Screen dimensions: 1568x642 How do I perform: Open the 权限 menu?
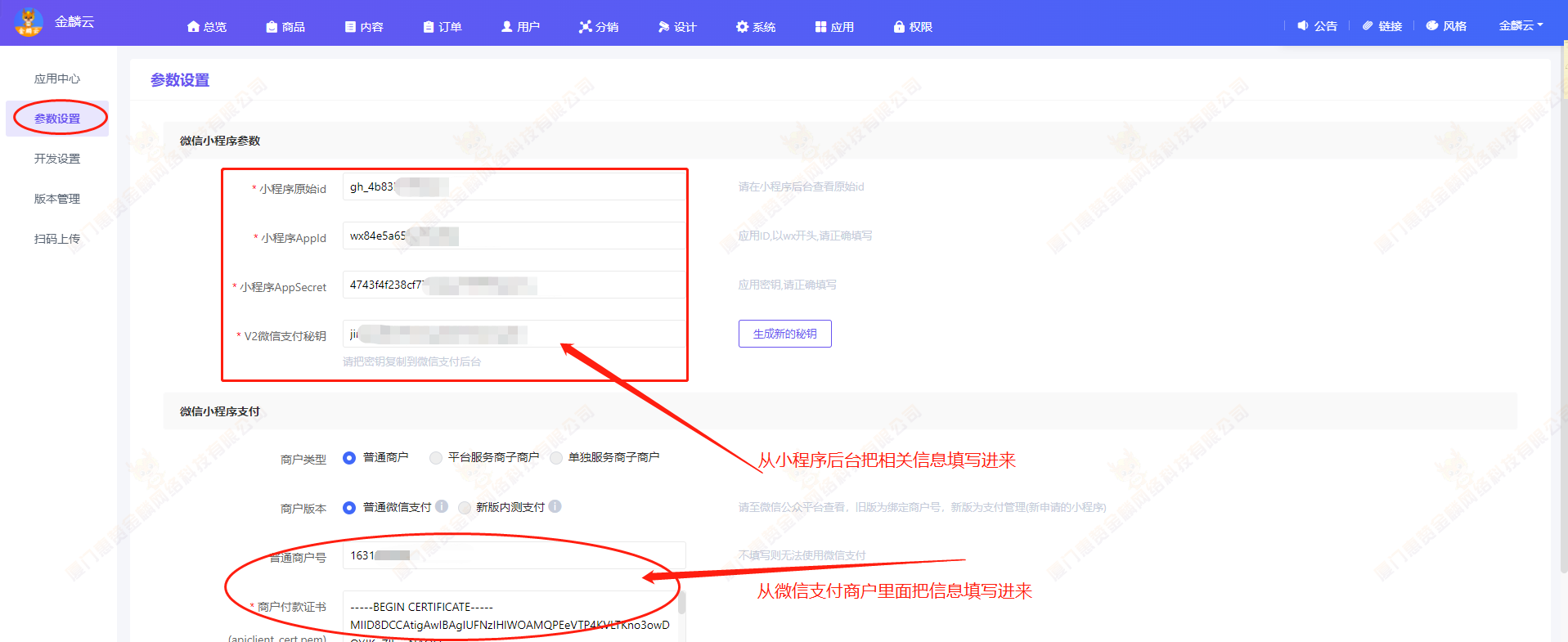click(x=914, y=27)
